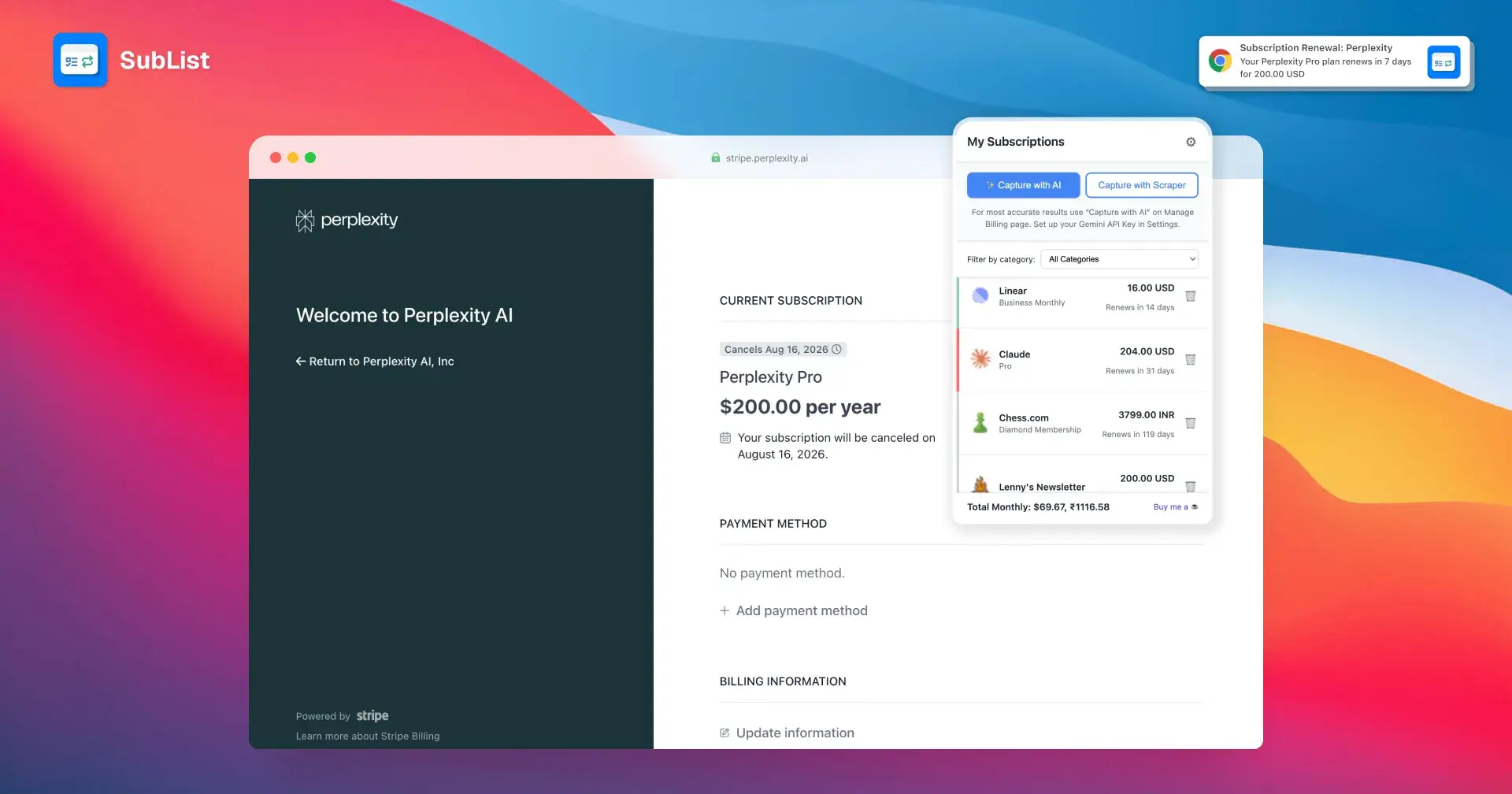The width and height of the screenshot is (1512, 794).
Task: Click the Capture with Scraper button
Action: (x=1141, y=185)
